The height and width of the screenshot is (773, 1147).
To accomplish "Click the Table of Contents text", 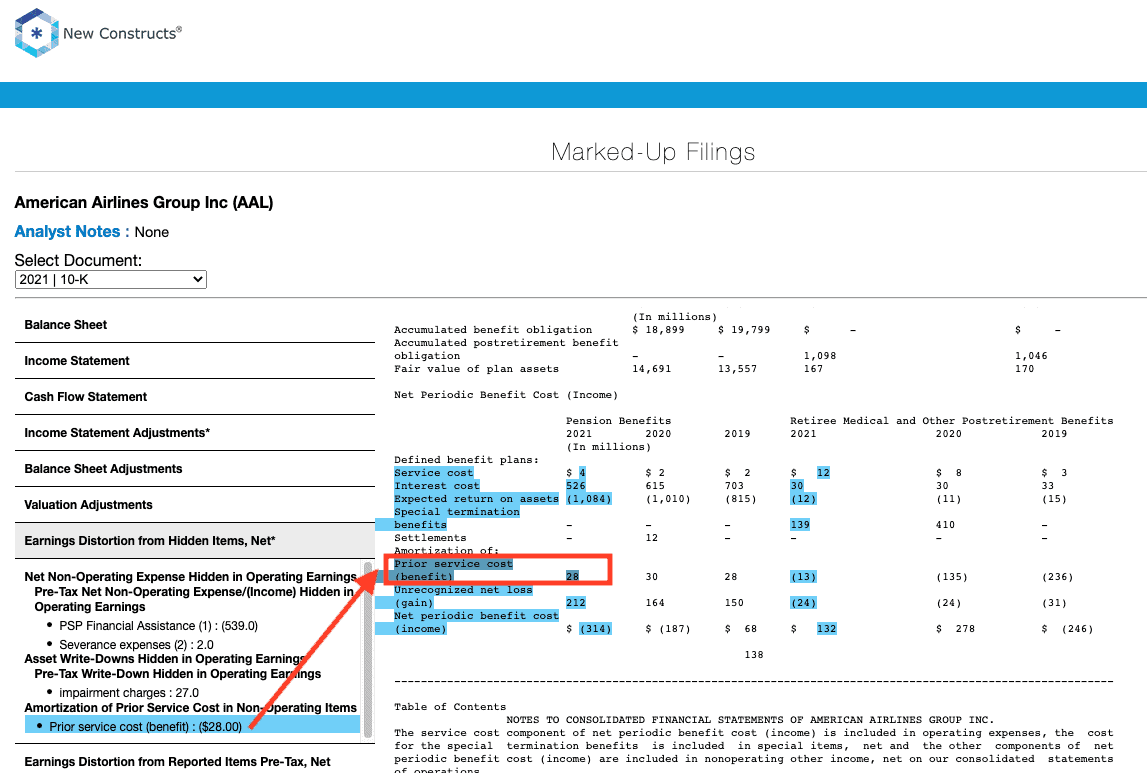I will (x=450, y=706).
